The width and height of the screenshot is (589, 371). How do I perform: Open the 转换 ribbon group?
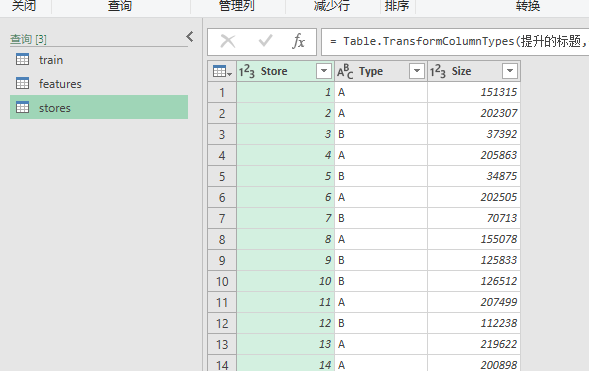pos(528,6)
